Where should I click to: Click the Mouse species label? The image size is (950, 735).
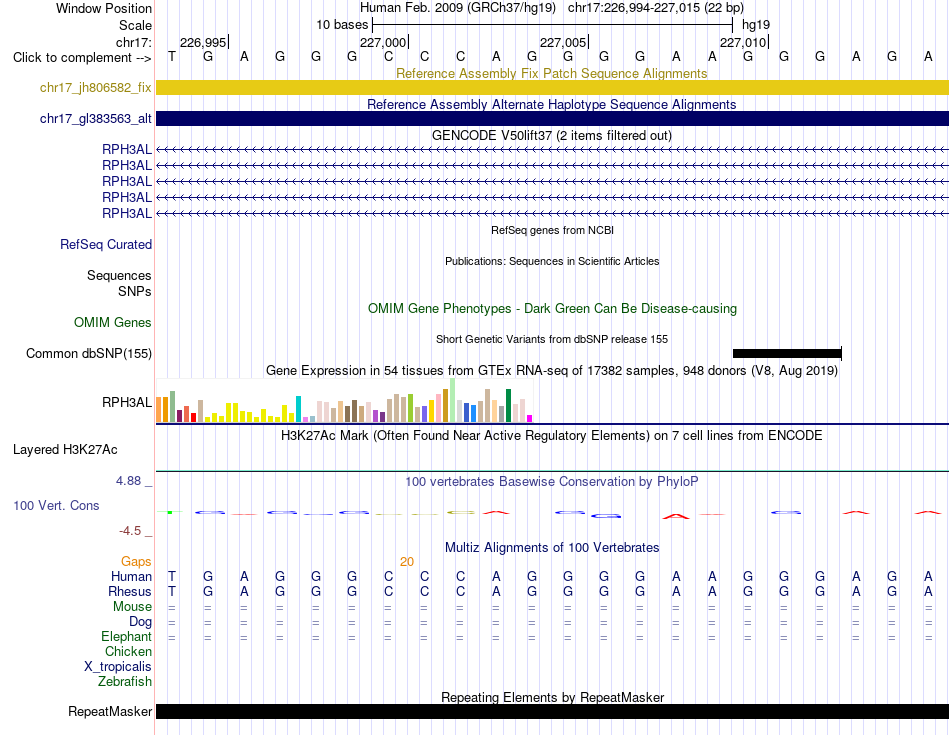coord(132,607)
